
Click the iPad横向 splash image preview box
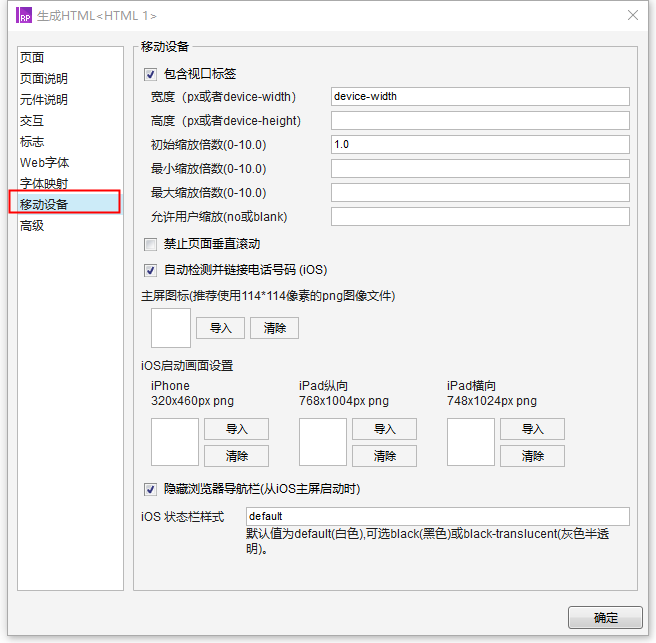pos(471,442)
